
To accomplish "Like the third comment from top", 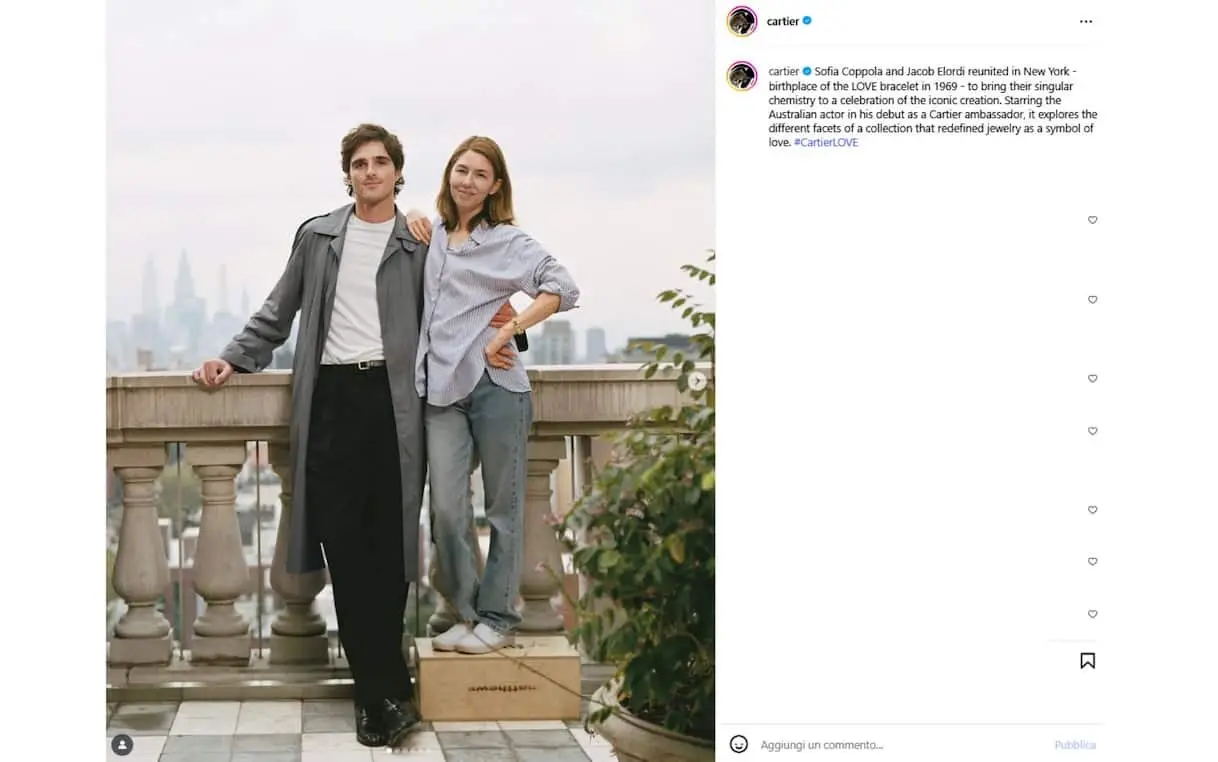I will pos(1092,379).
